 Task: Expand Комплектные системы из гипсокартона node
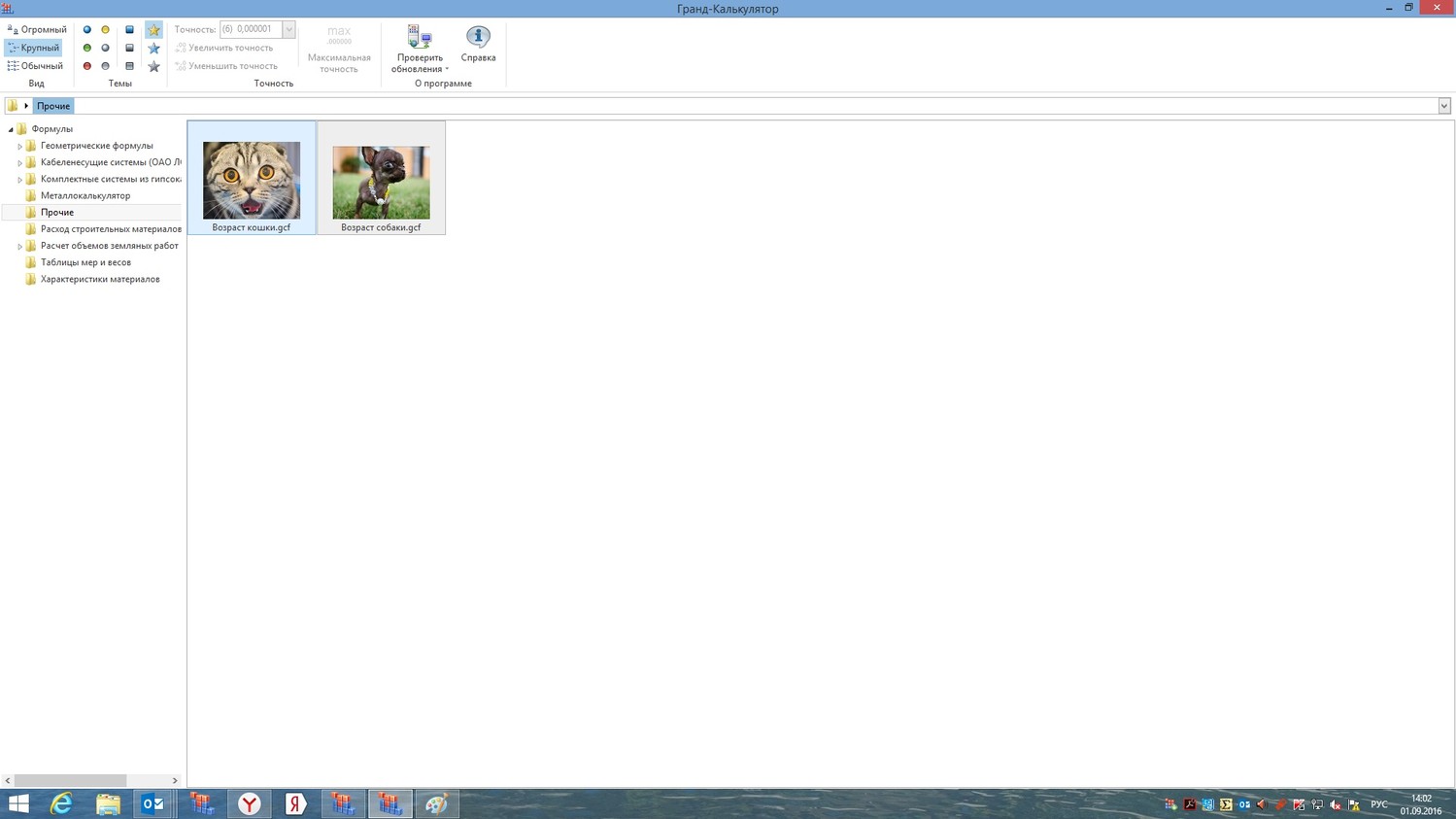19,180
